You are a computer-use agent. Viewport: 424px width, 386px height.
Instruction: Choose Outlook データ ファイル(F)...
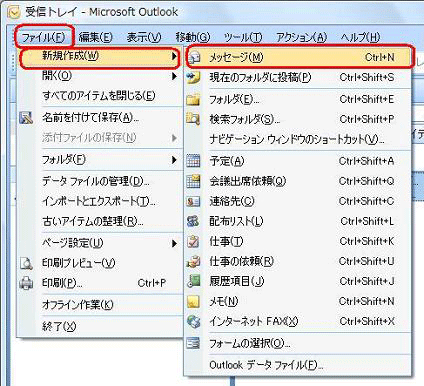(298, 365)
